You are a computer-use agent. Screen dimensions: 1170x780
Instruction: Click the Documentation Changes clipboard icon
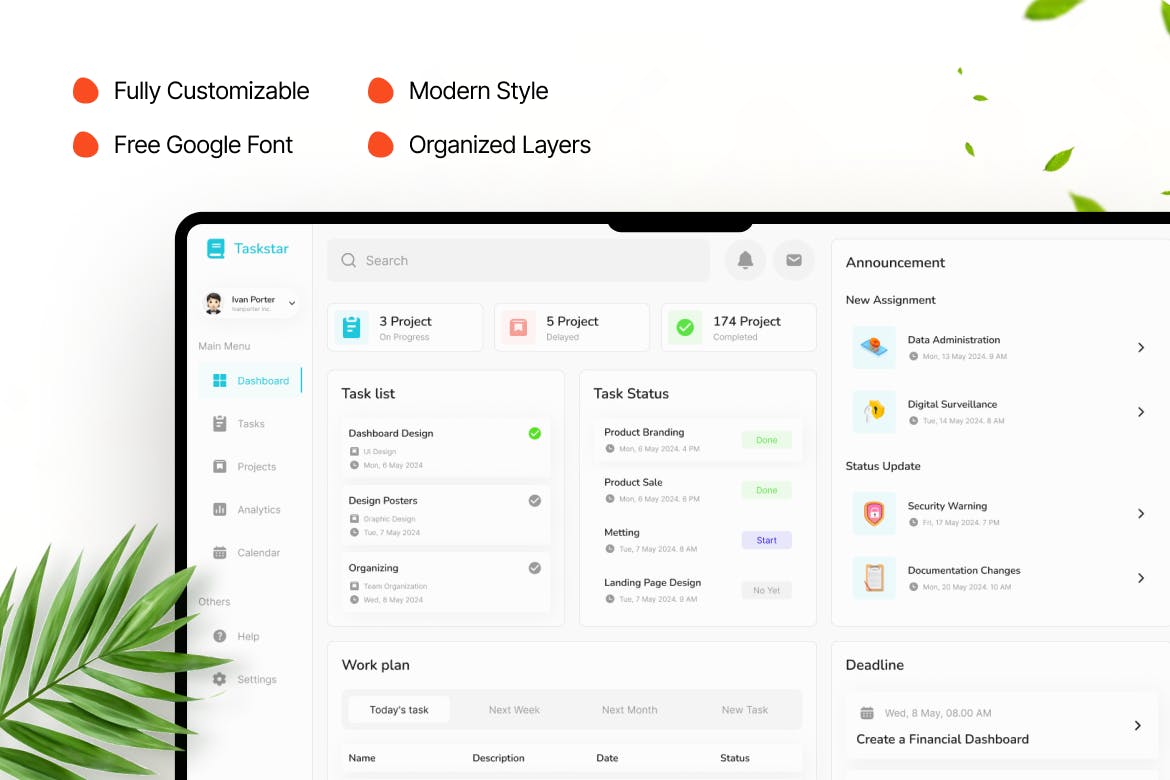click(874, 578)
